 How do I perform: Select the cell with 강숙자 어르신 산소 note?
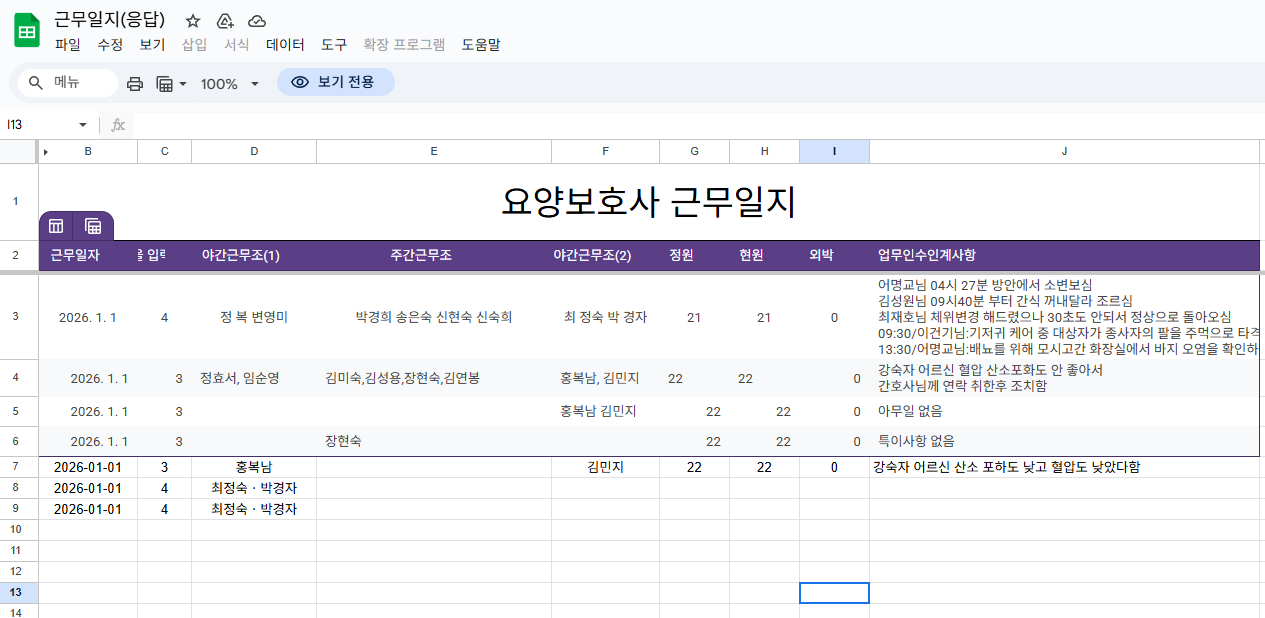pos(1005,467)
